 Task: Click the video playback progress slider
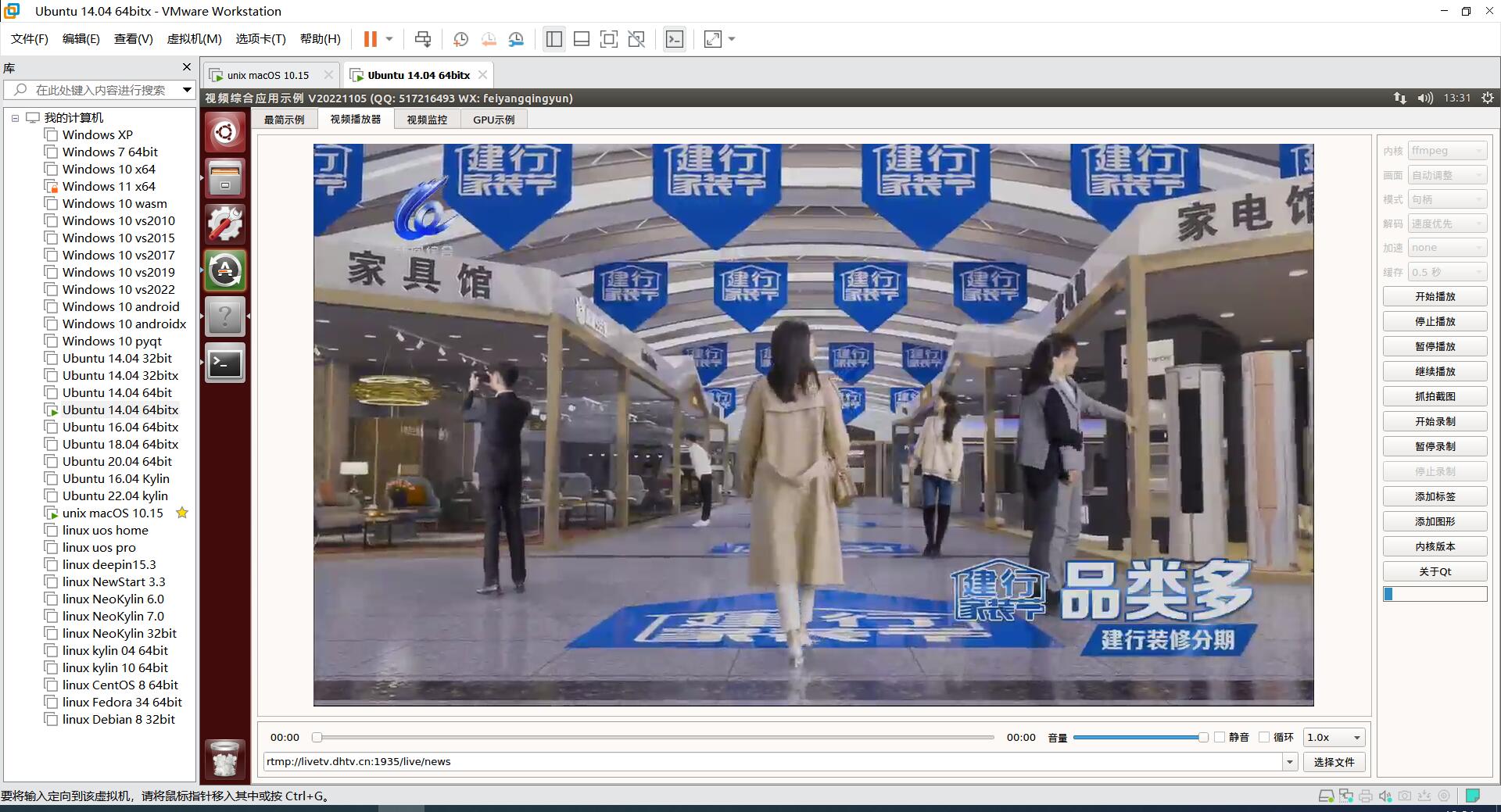point(653,737)
